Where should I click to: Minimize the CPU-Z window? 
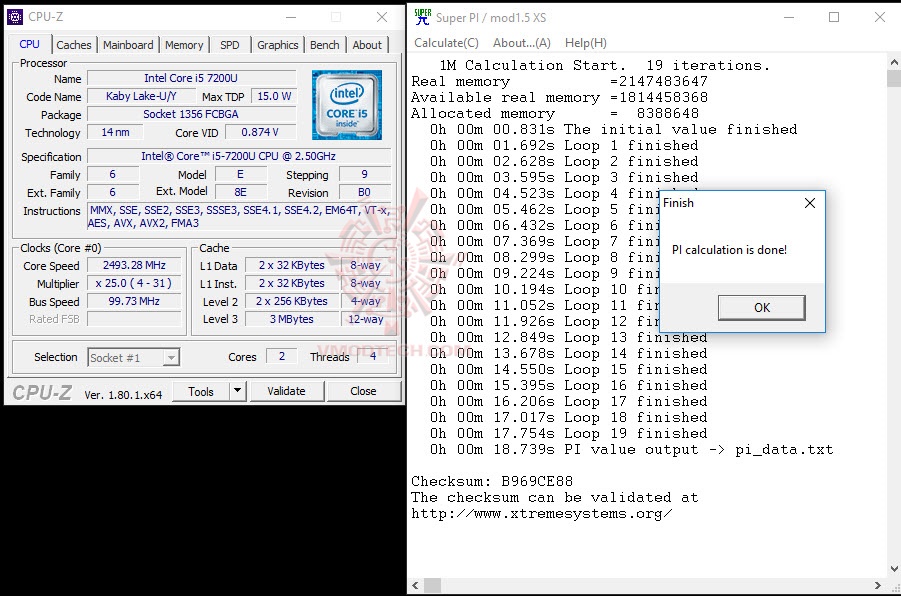291,17
